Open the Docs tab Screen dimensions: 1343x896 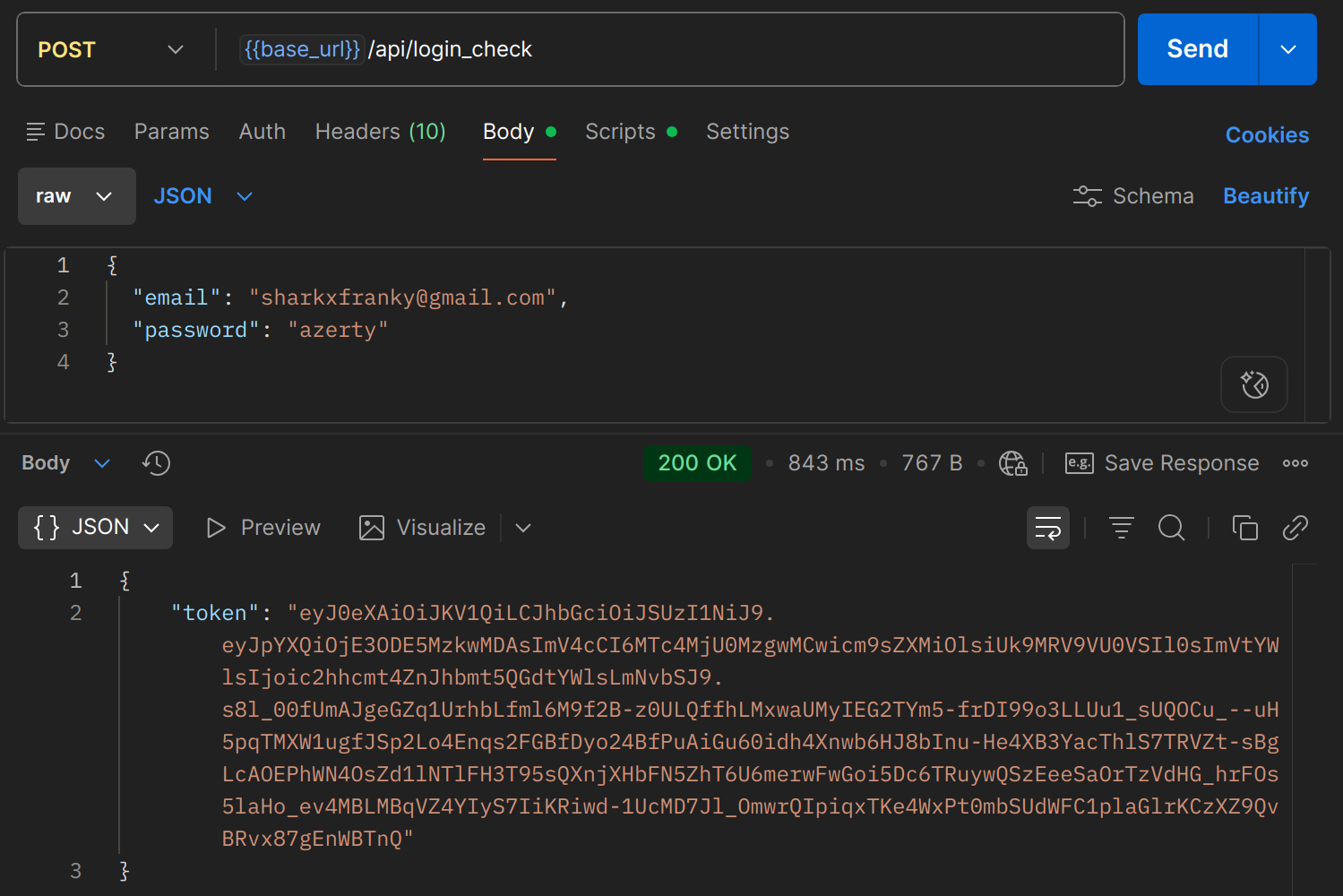coord(65,132)
